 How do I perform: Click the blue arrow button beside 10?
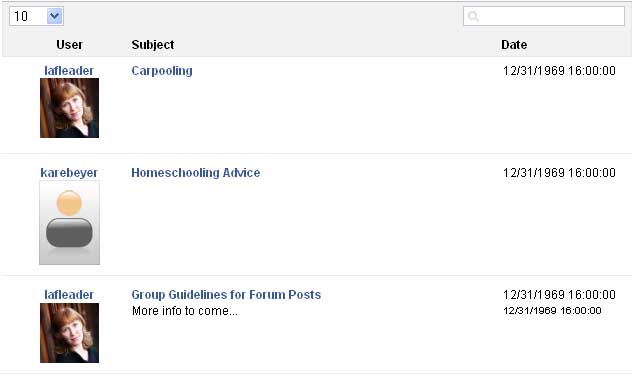[55, 16]
